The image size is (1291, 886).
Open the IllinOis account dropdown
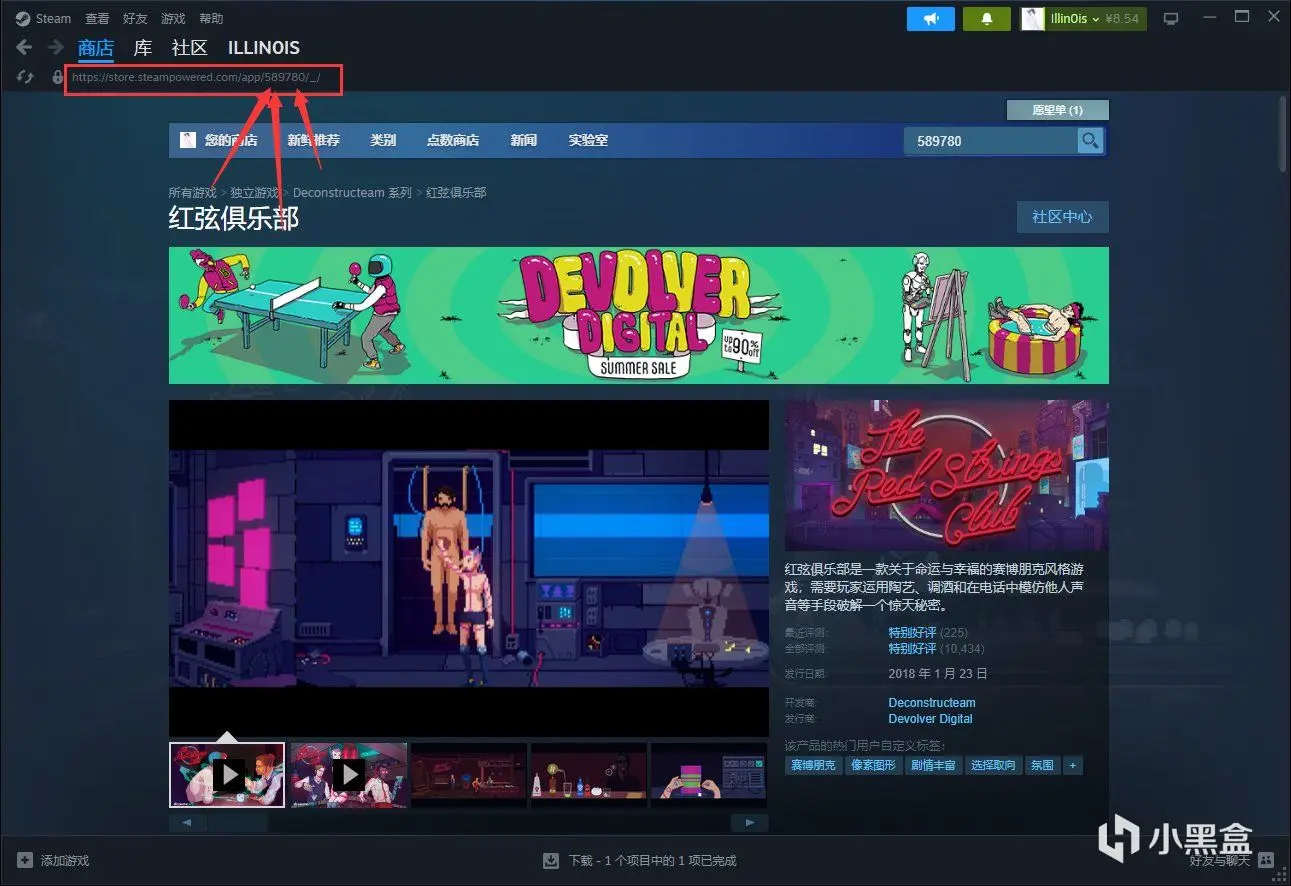(x=1083, y=19)
